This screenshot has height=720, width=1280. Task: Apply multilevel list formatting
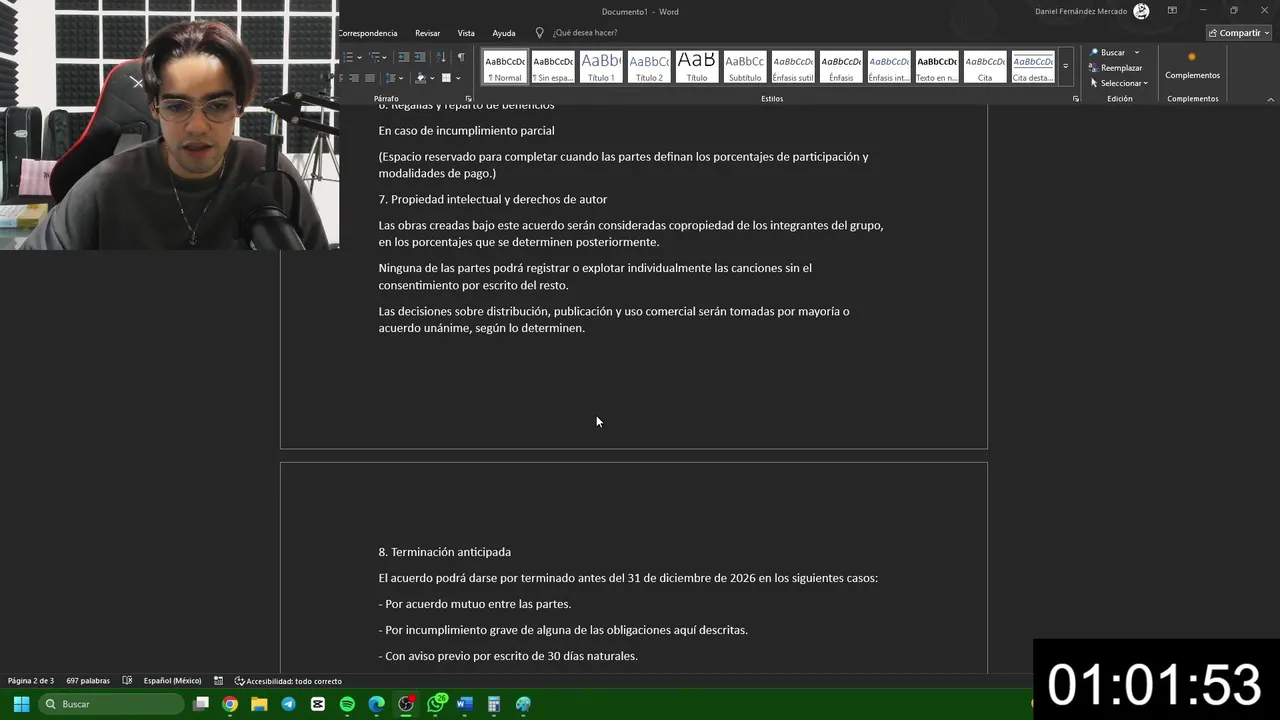pyautogui.click(x=374, y=57)
